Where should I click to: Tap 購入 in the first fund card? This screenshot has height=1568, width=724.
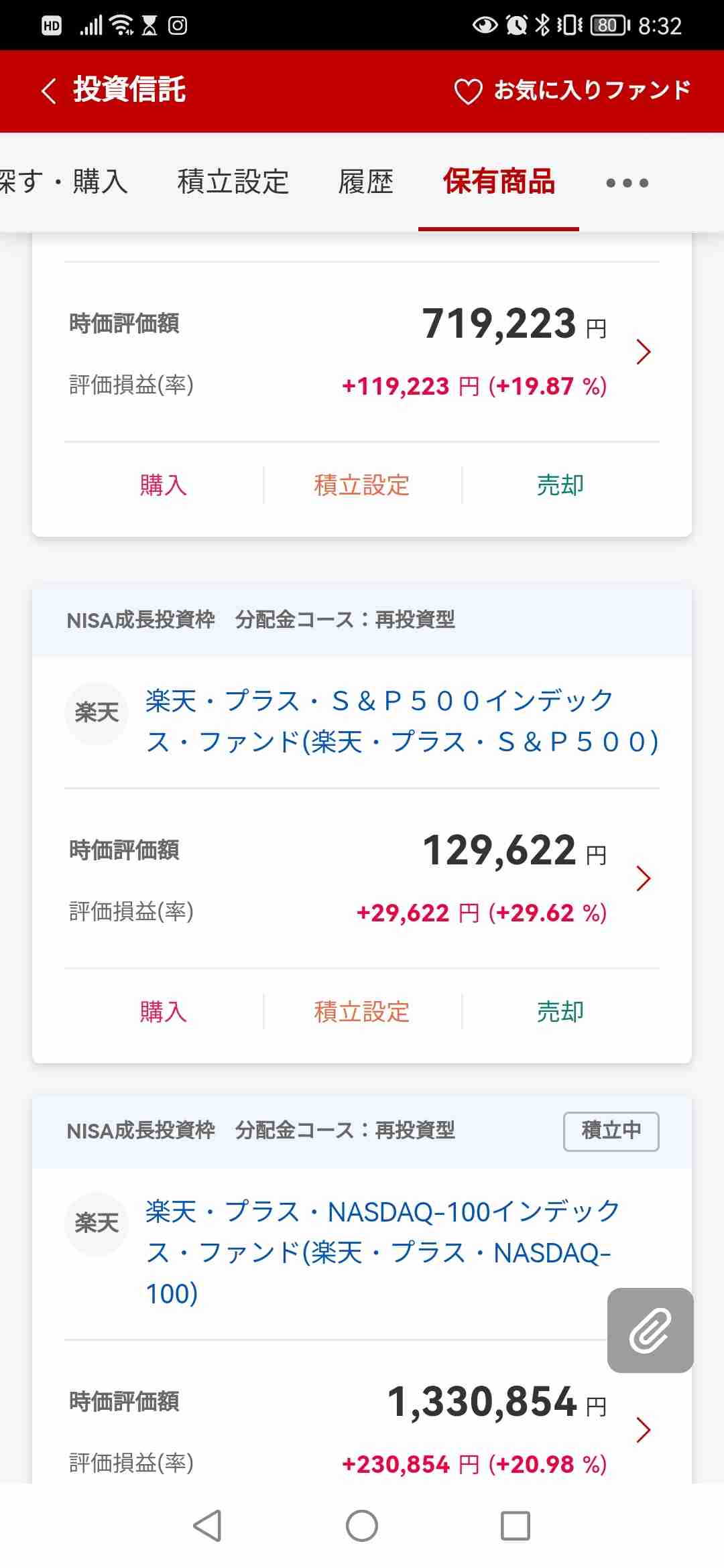164,485
